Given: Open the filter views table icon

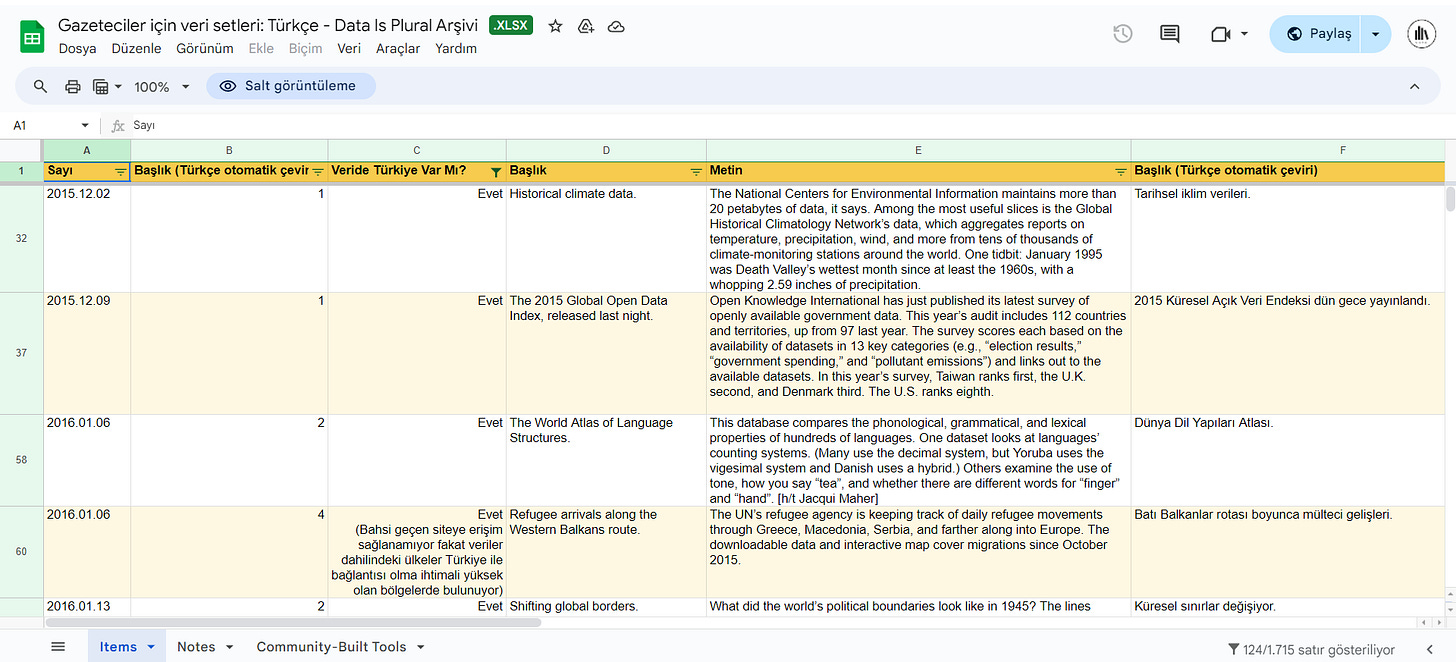Looking at the screenshot, I should tap(100, 87).
